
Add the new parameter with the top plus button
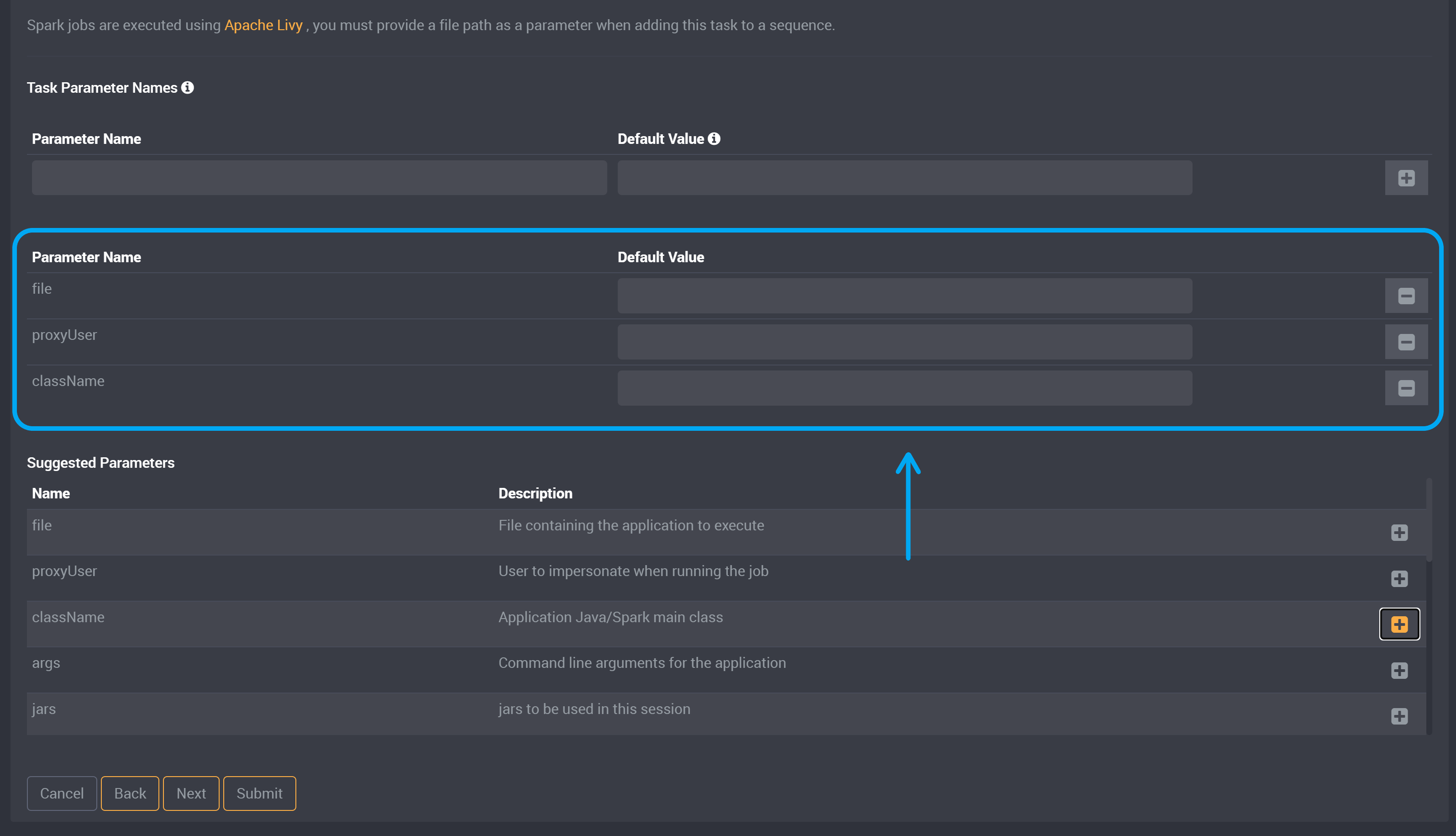click(x=1406, y=178)
